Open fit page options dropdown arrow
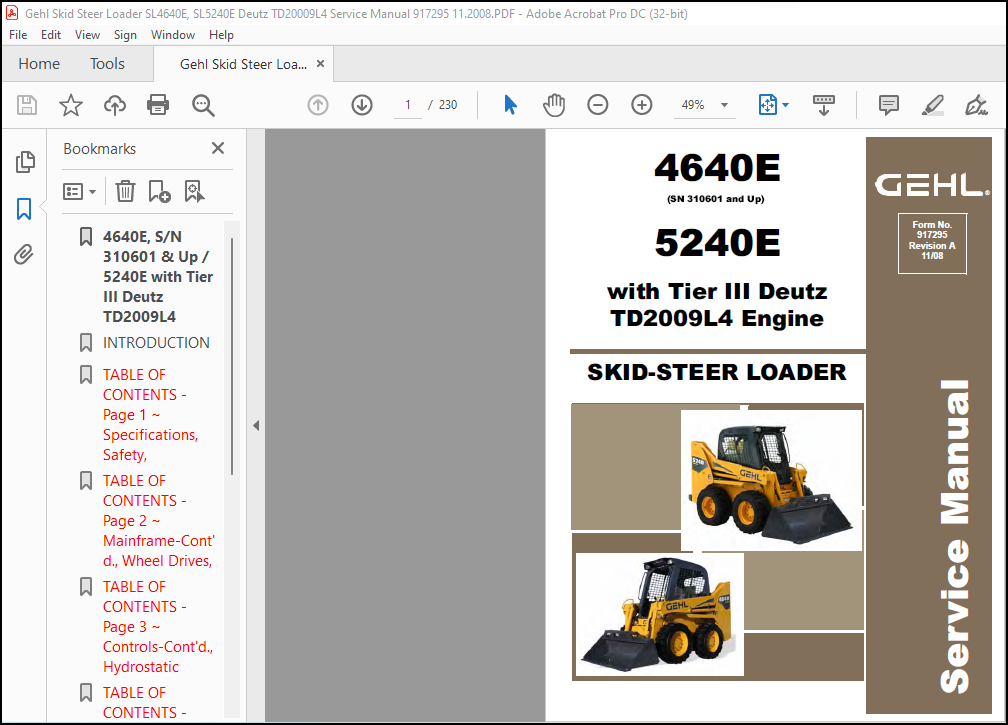 tap(786, 105)
